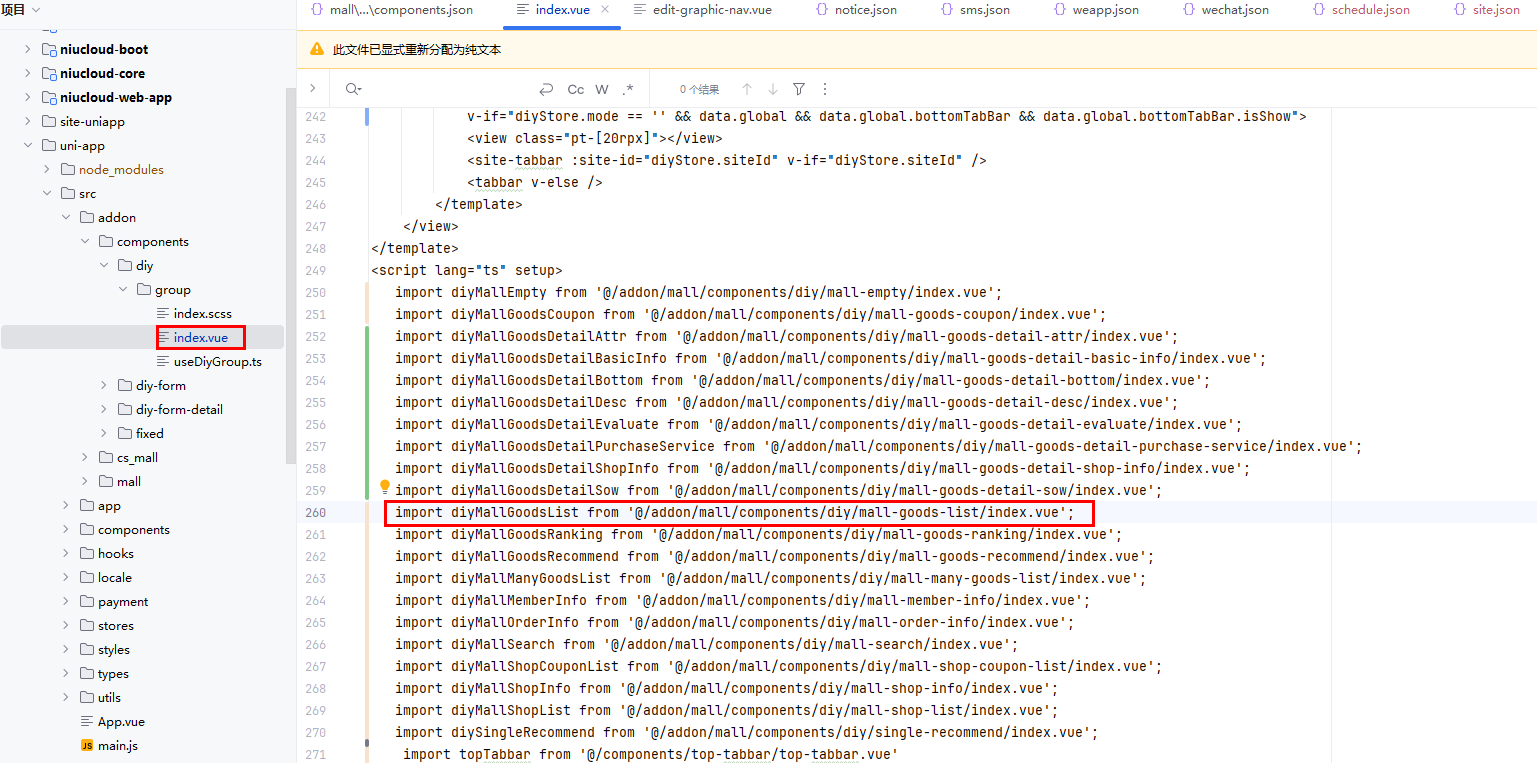Switch to the edit-graphic-nav.vue tab
This screenshot has height=763, width=1537.
tap(703, 10)
